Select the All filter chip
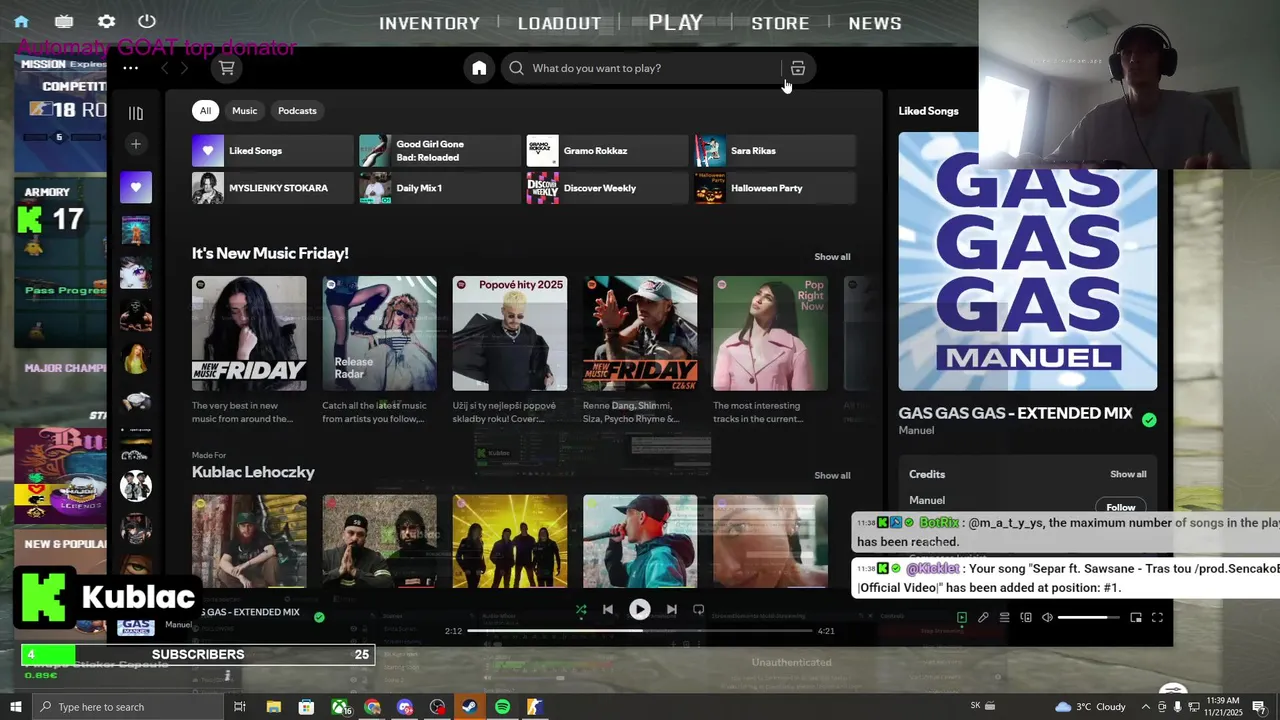 [x=205, y=111]
